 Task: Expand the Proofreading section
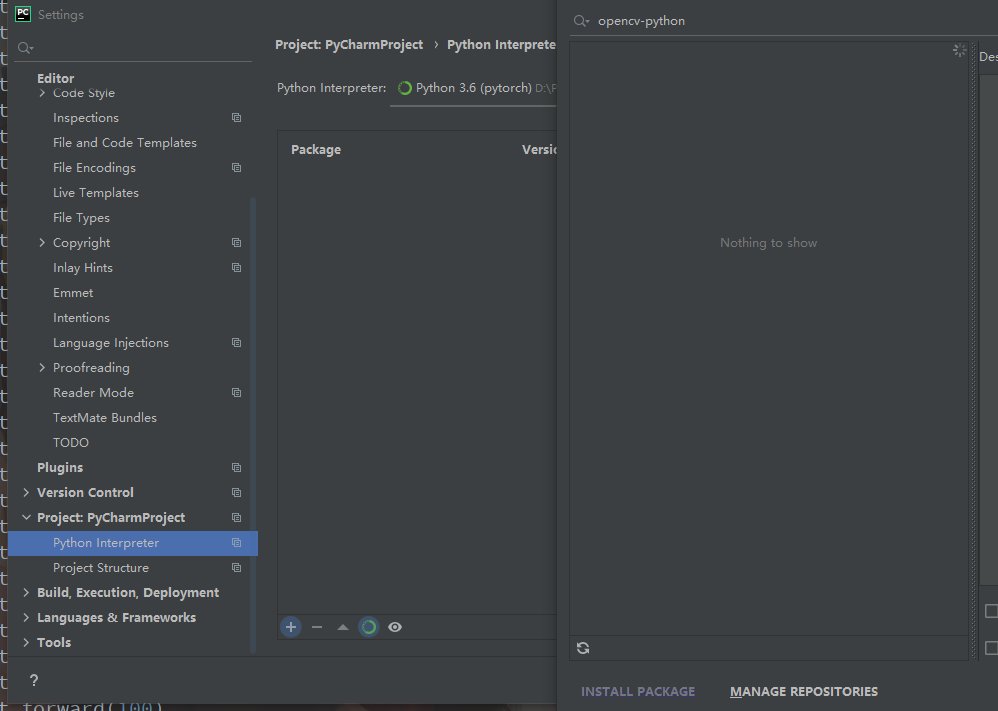click(x=42, y=367)
